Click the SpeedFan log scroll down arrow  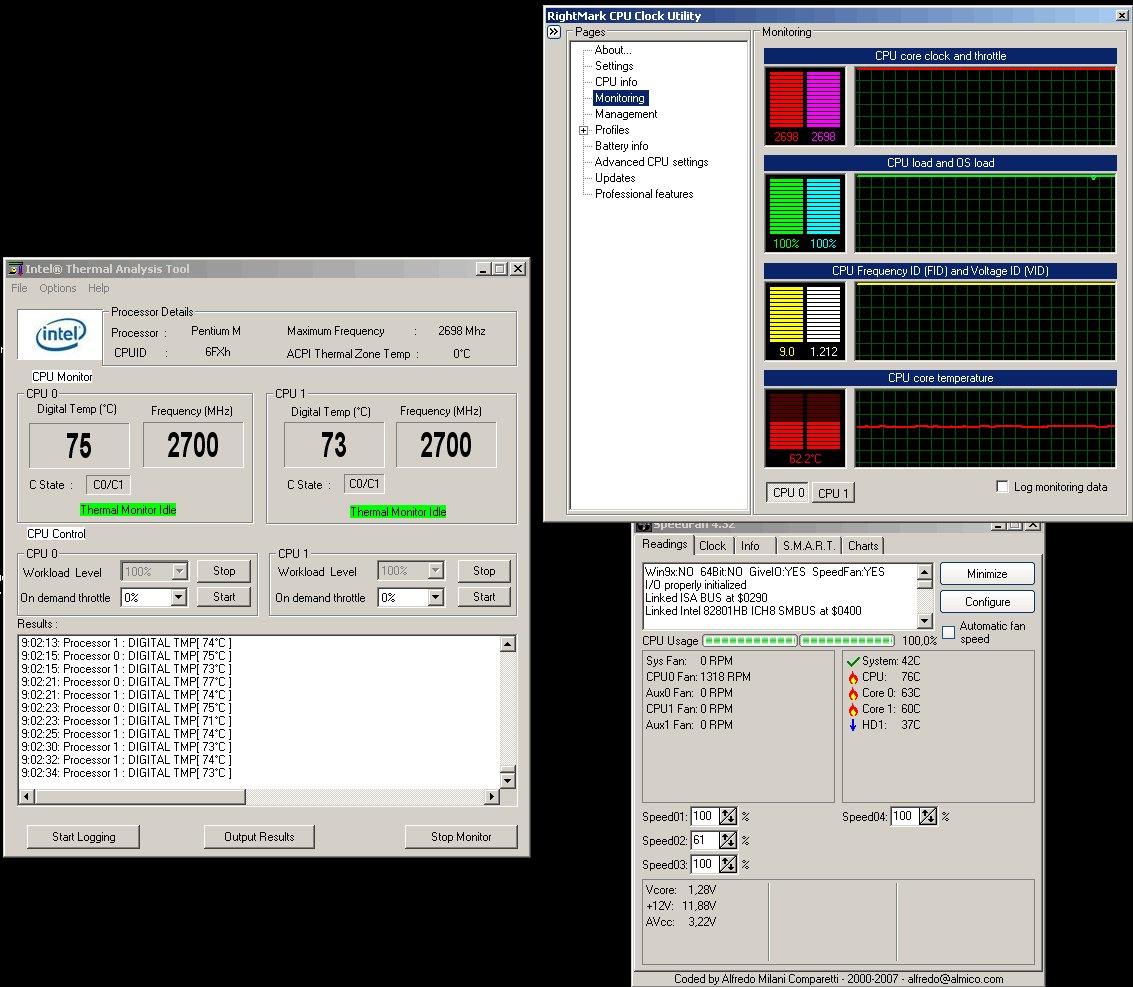(x=925, y=621)
